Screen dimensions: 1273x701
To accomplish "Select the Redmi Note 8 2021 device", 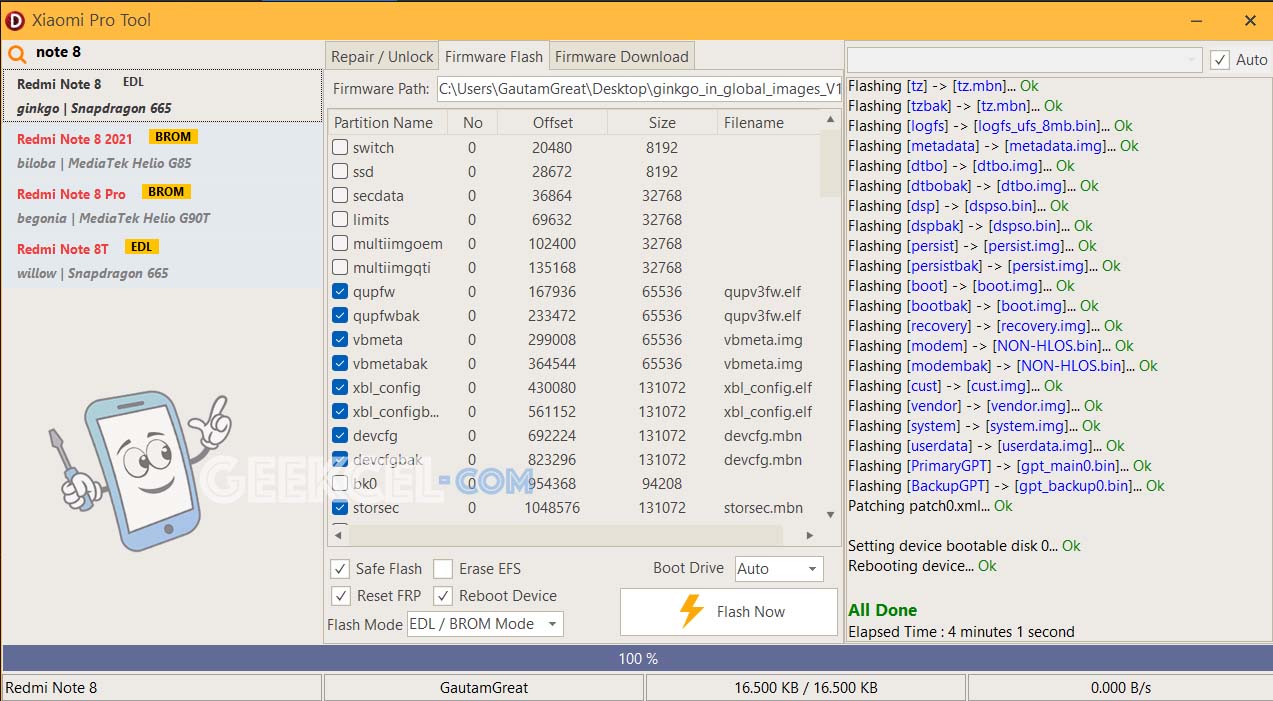I will (163, 150).
